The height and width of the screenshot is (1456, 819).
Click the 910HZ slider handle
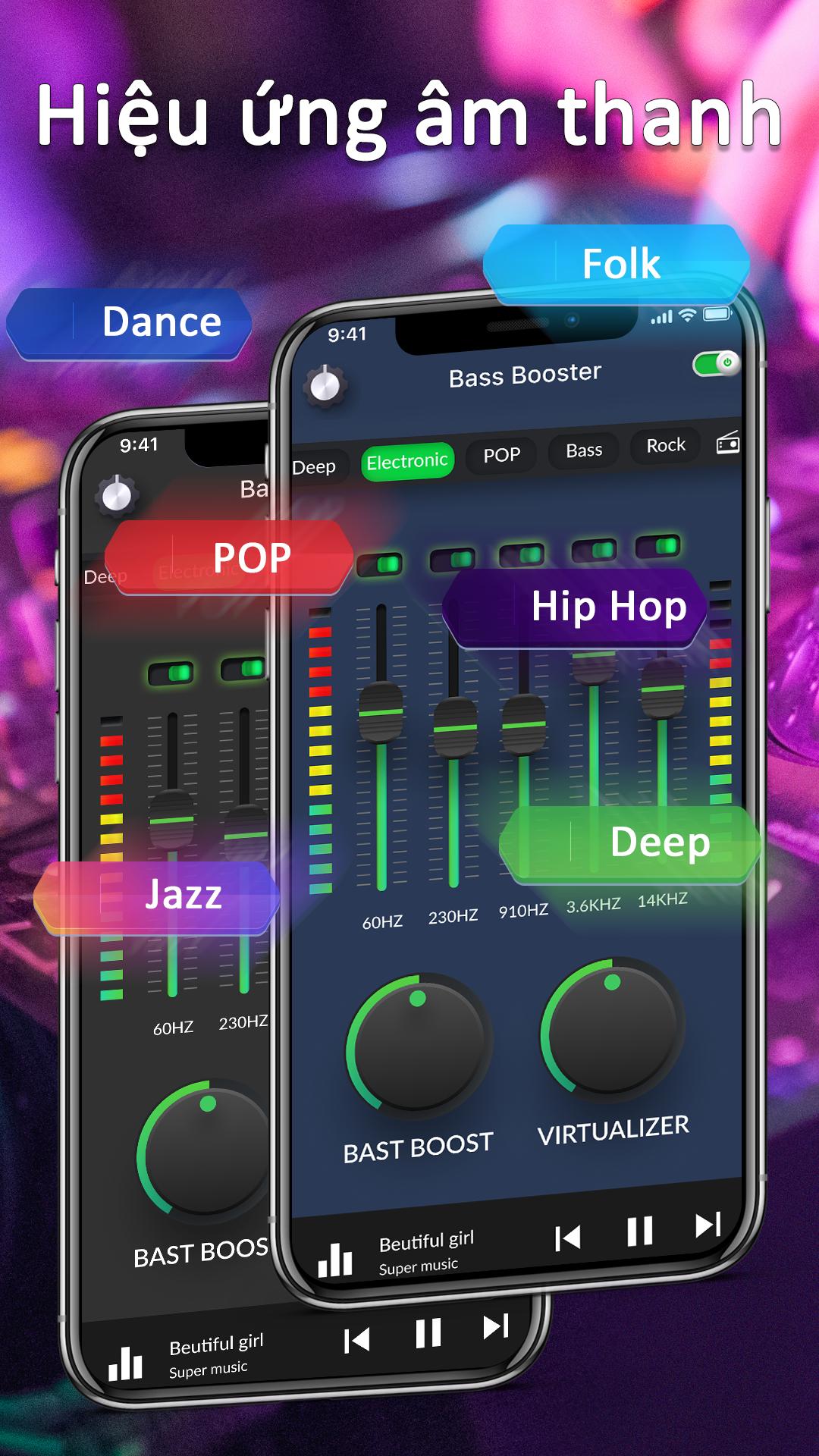[x=524, y=724]
